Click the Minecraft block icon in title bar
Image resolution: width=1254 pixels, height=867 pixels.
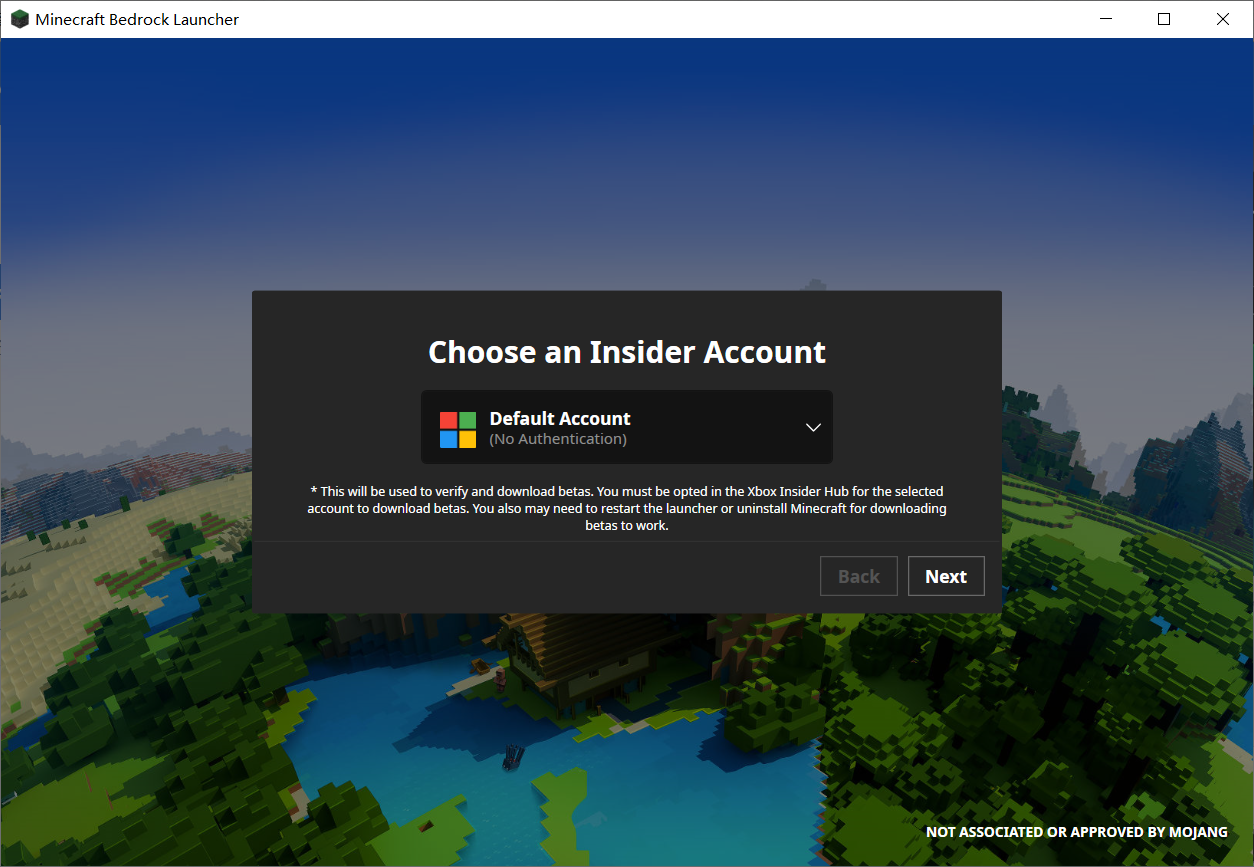coord(20,19)
